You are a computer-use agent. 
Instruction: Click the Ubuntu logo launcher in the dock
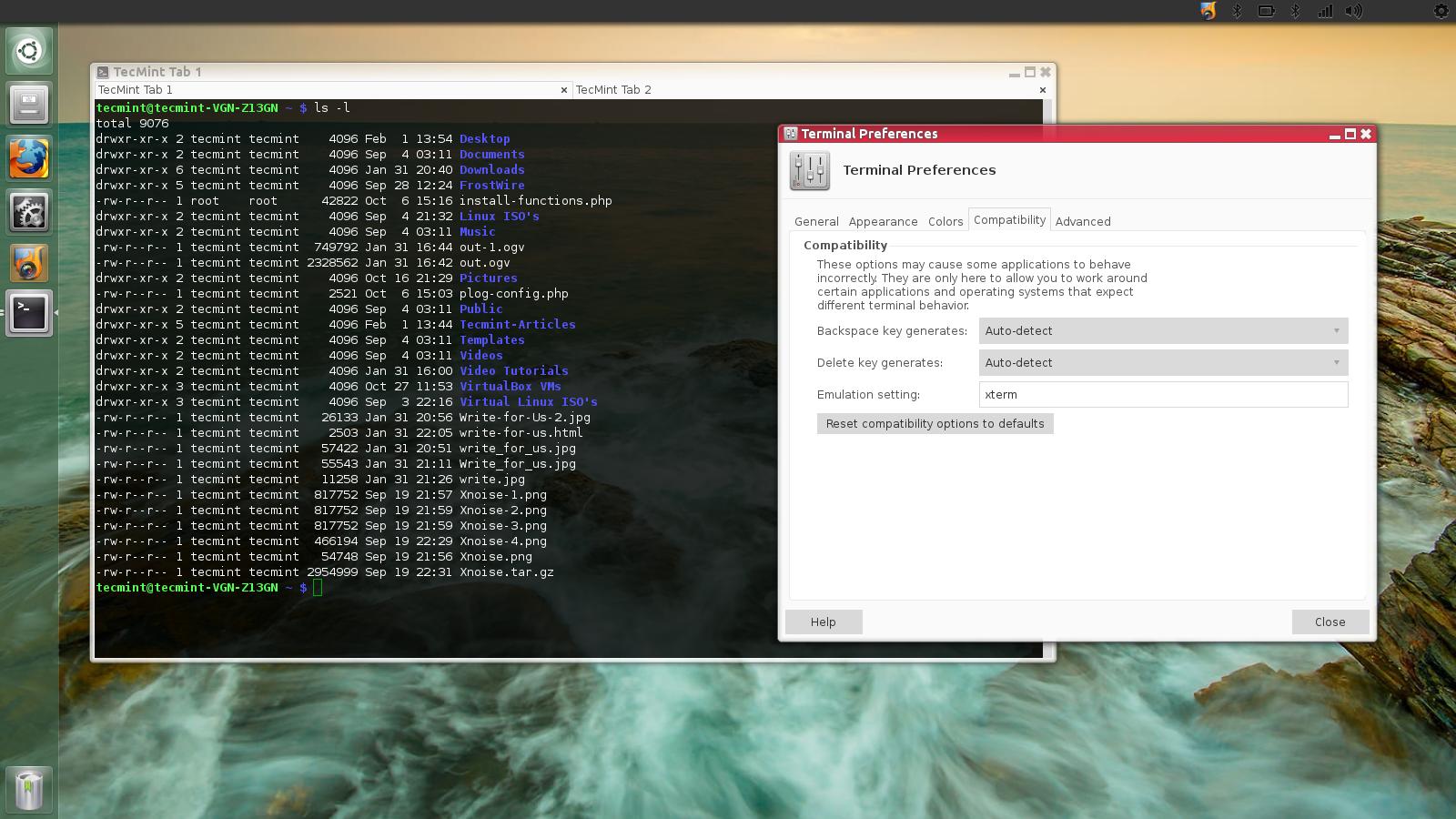point(28,52)
